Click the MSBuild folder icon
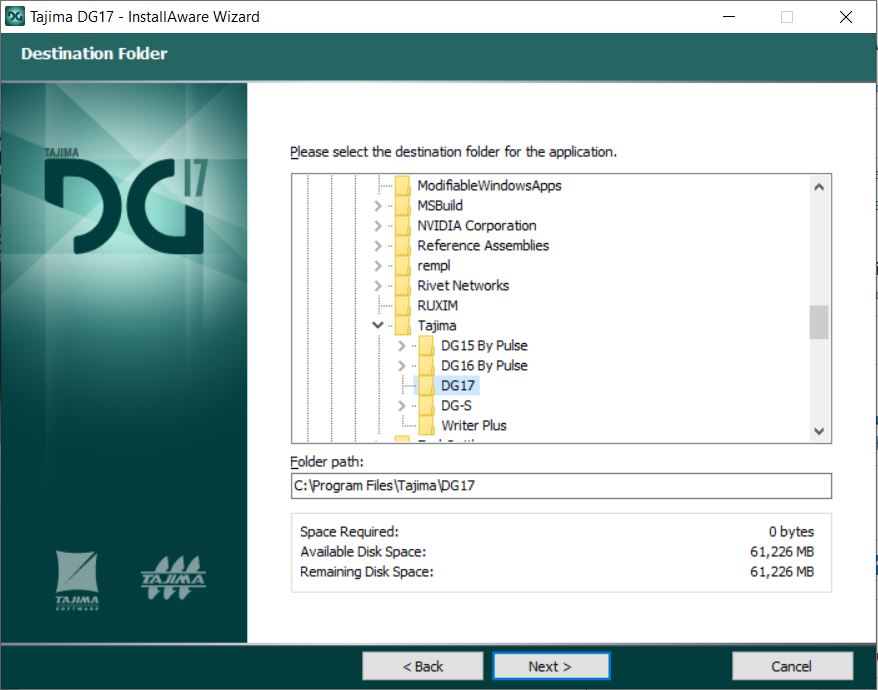This screenshot has height=690, width=878. point(403,206)
